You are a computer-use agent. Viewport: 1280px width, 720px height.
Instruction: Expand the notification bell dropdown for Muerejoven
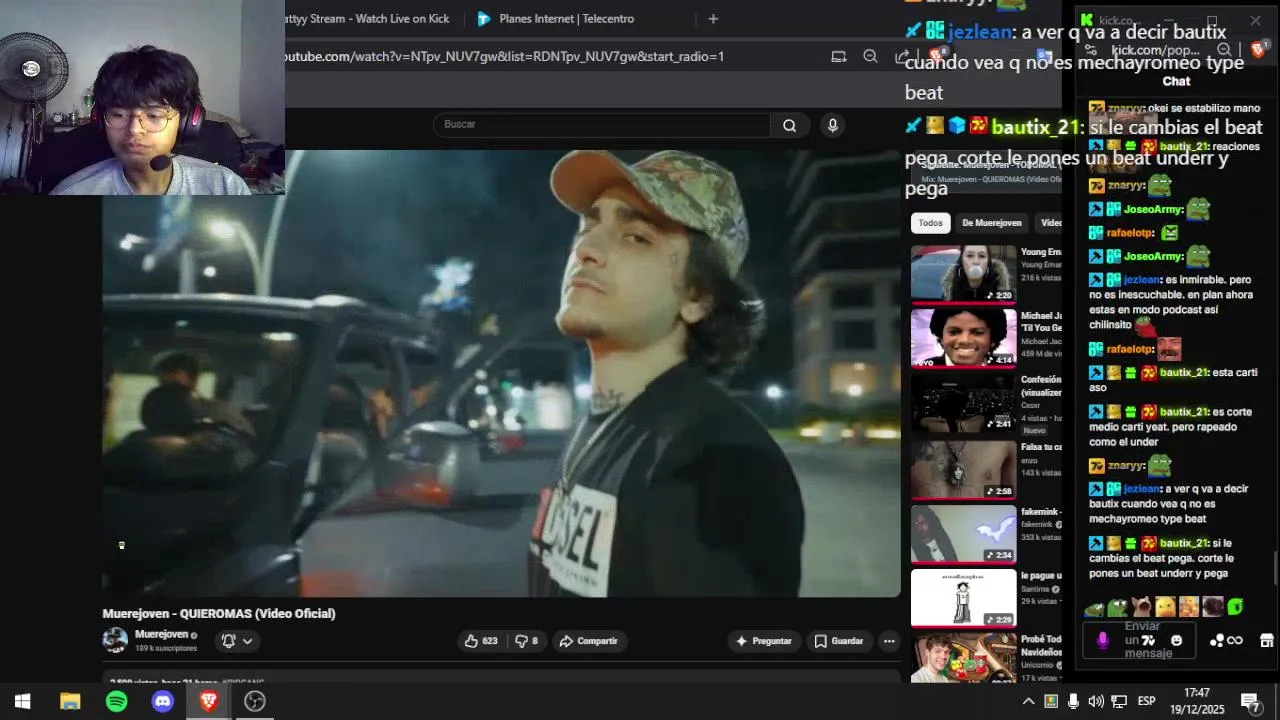coord(237,641)
